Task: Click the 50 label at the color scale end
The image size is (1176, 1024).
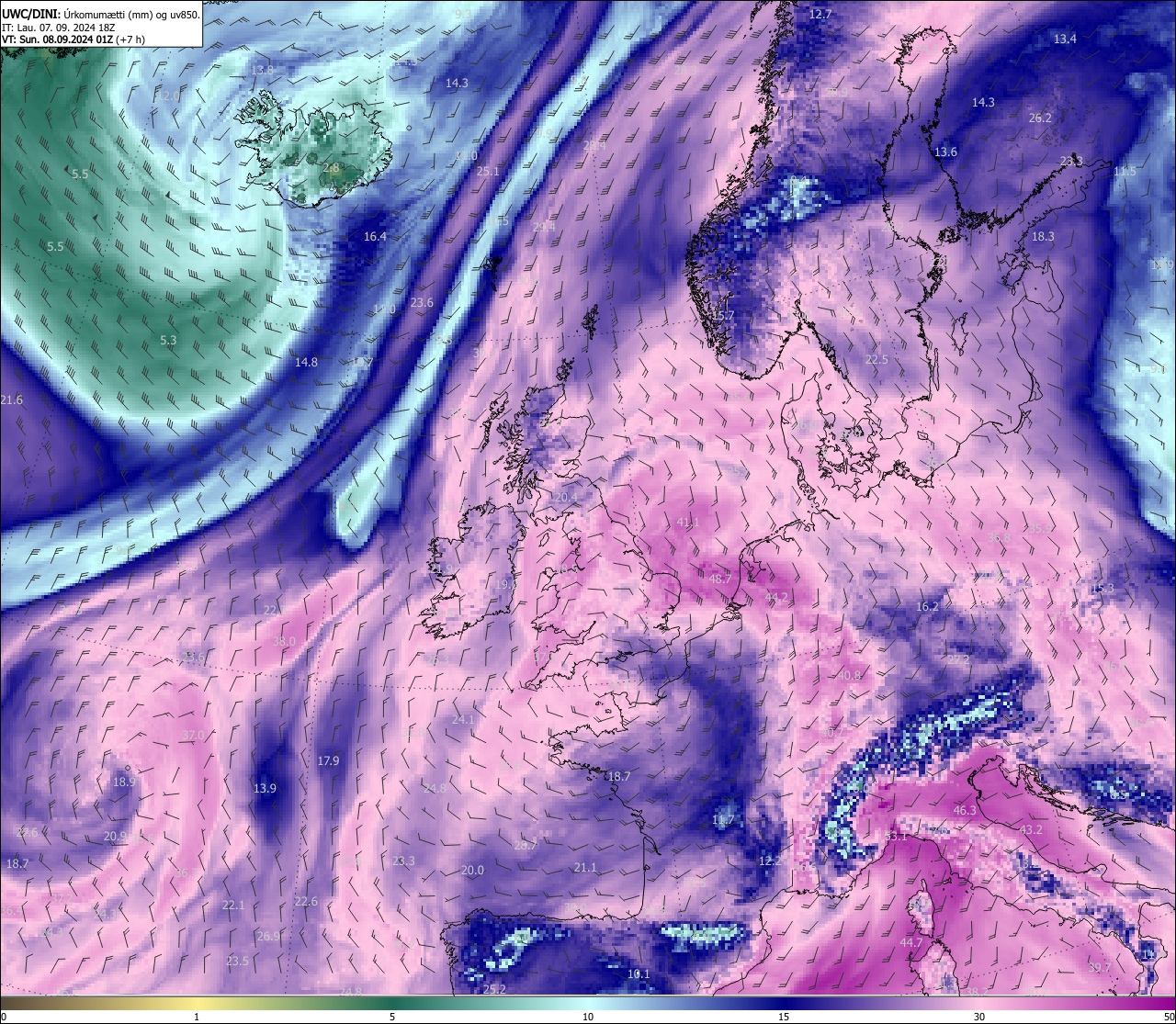Action: (1168, 1017)
